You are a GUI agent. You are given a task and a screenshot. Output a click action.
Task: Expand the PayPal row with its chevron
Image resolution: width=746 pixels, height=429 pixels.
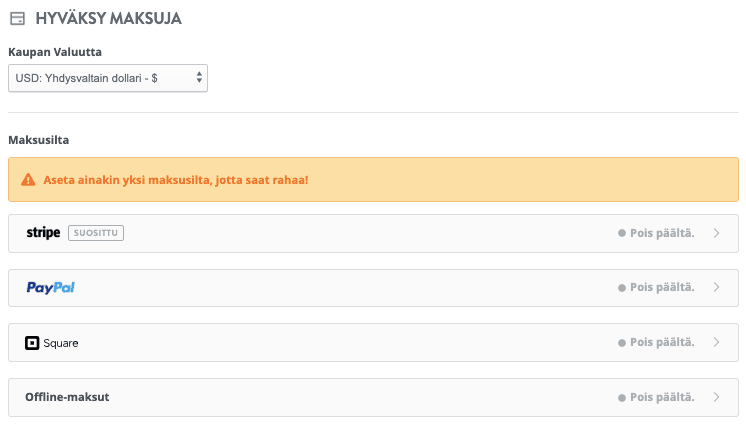(x=716, y=288)
